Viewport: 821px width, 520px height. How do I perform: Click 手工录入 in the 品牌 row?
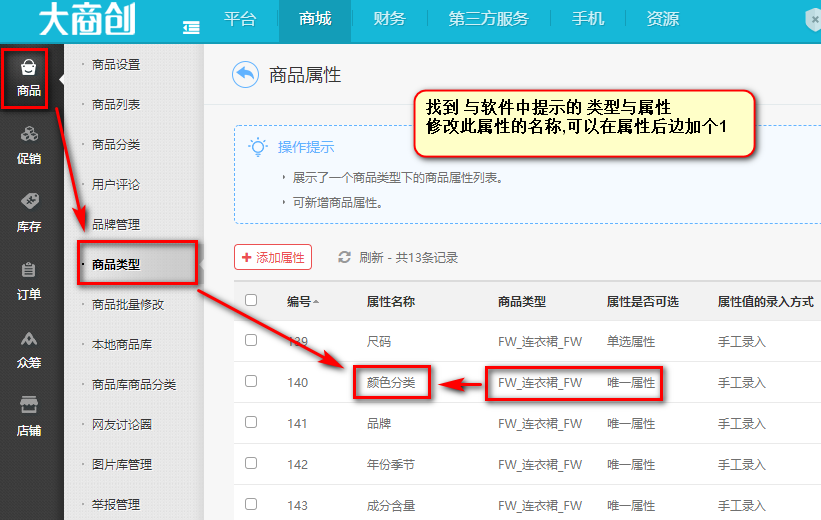741,424
